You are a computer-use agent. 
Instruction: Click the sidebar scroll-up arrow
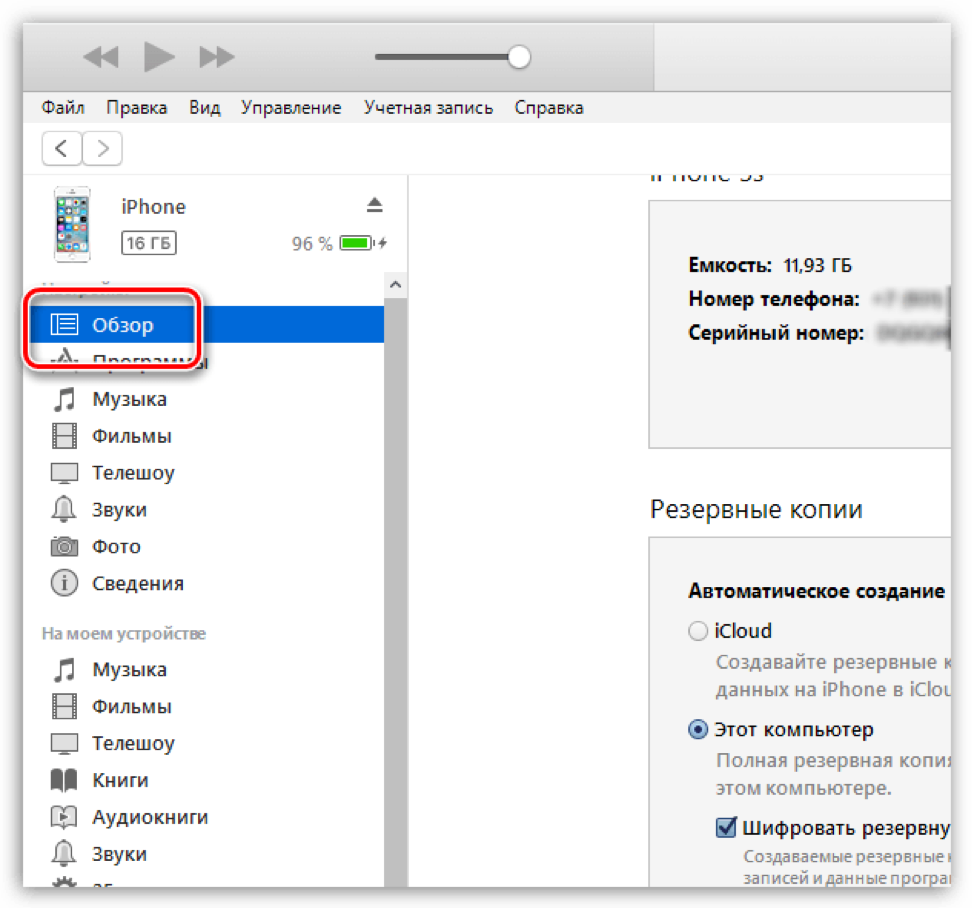pos(395,285)
